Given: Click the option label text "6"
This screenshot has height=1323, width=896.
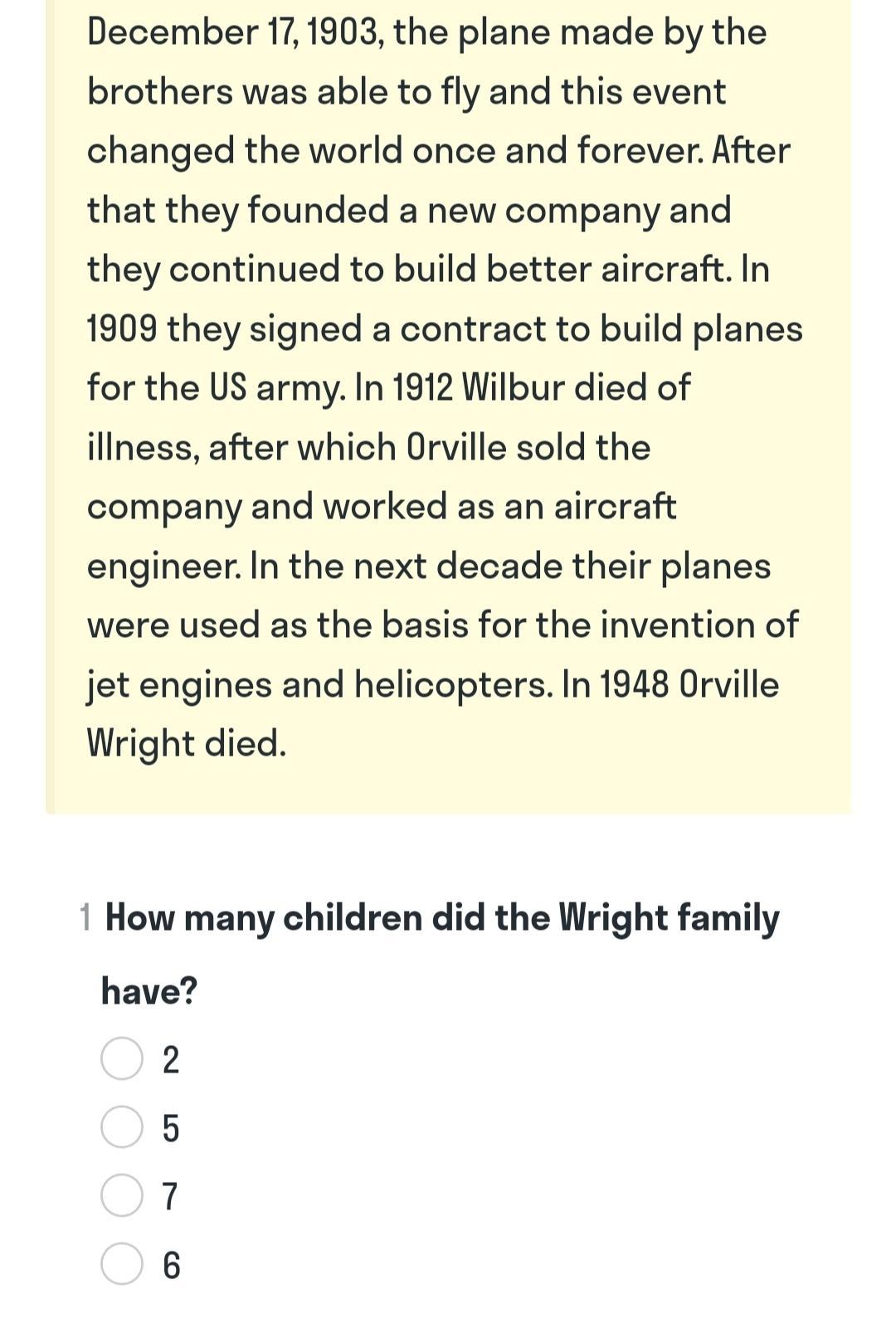Looking at the screenshot, I should [171, 1265].
